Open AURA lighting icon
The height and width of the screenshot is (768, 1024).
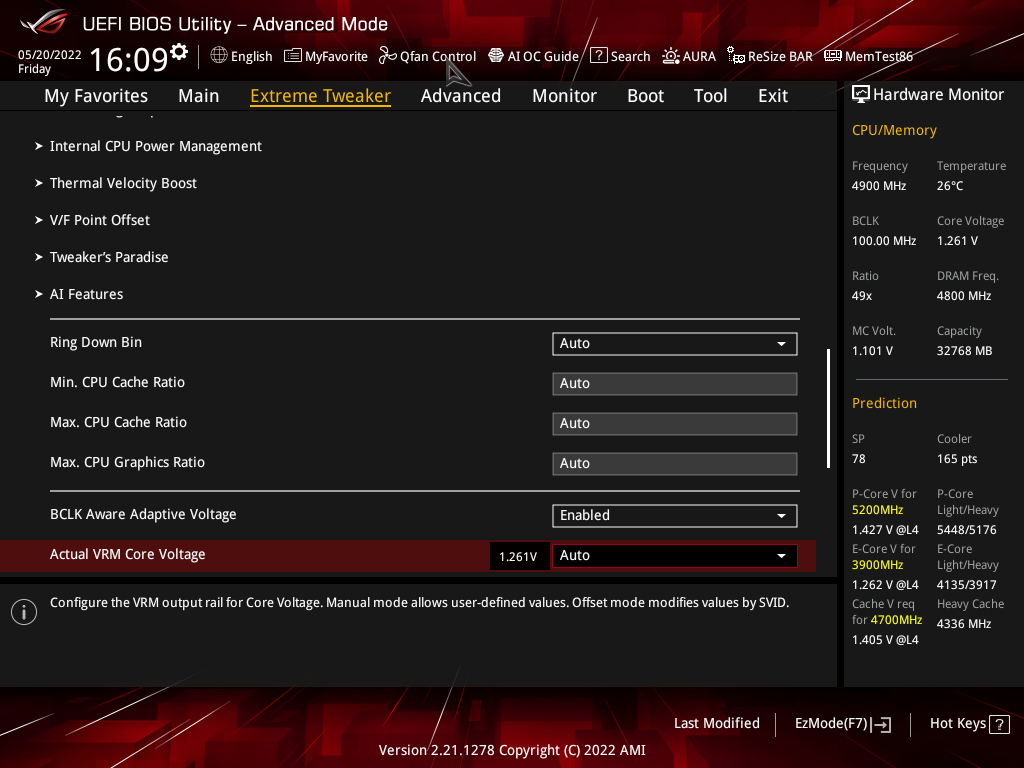(671, 56)
